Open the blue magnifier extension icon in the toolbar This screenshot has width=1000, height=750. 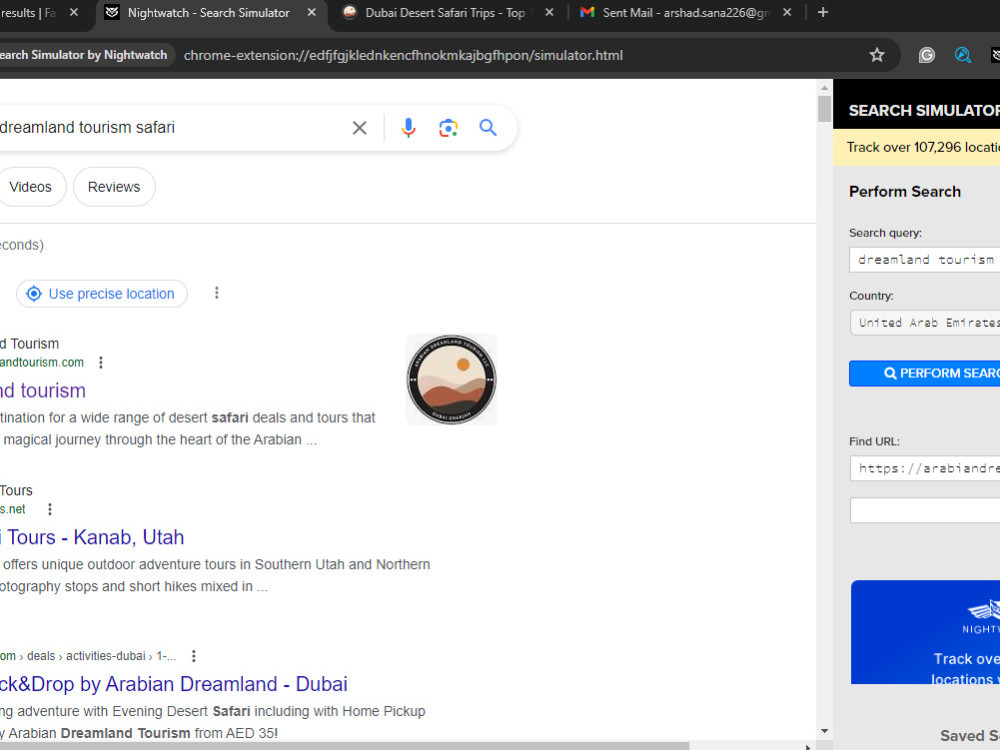tap(962, 55)
